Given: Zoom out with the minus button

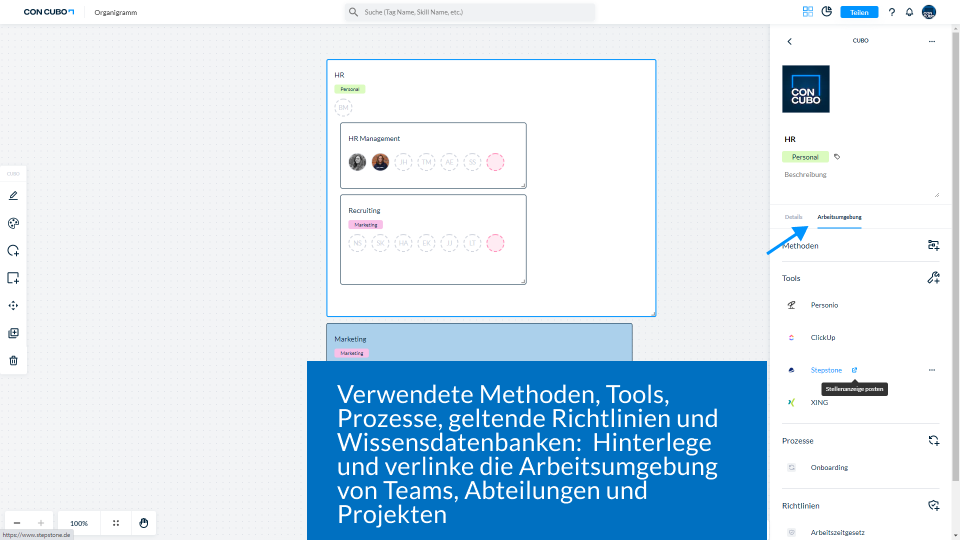Looking at the screenshot, I should [17, 523].
